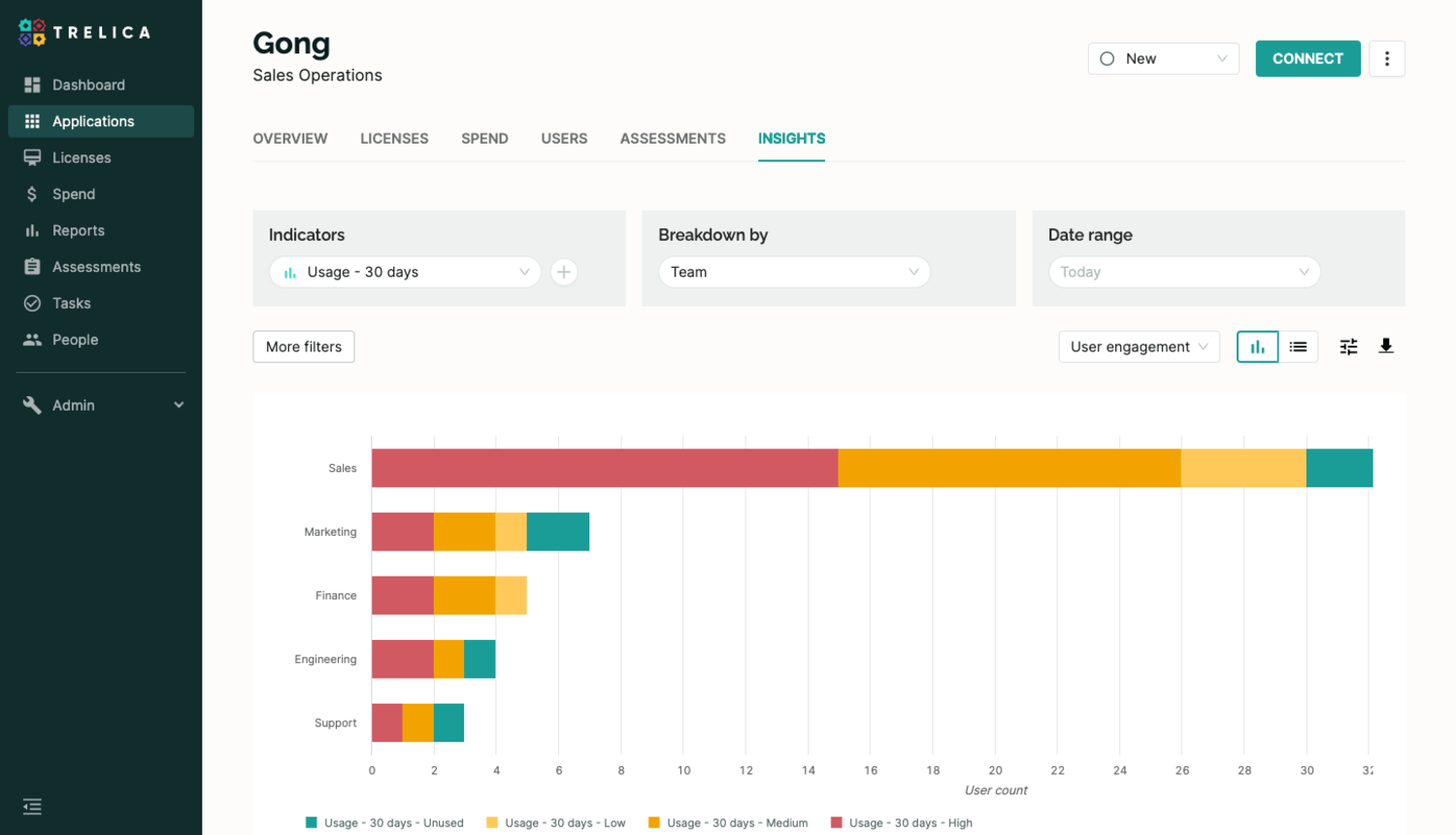1456x835 pixels.
Task: Open the Assessments tab
Action: (x=673, y=139)
